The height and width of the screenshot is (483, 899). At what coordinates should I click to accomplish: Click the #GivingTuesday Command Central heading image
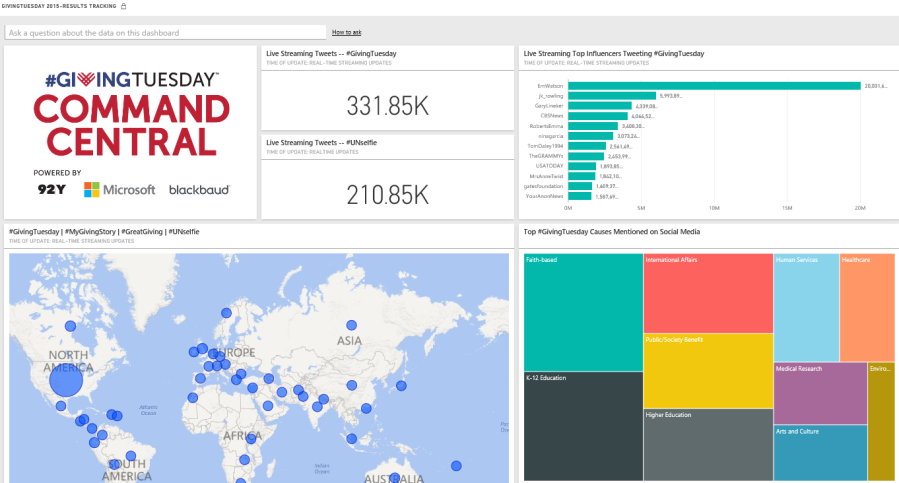[x=131, y=114]
